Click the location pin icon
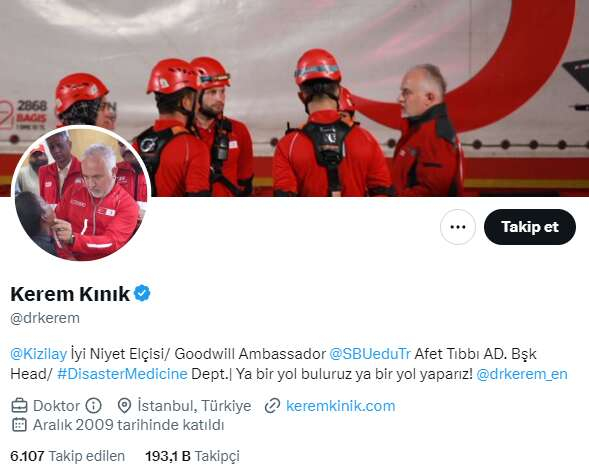This screenshot has height=470, width=589. (124, 406)
